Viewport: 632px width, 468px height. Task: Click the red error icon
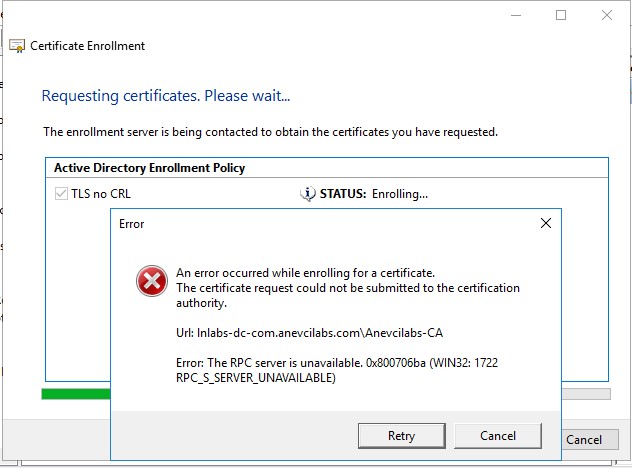[x=151, y=283]
